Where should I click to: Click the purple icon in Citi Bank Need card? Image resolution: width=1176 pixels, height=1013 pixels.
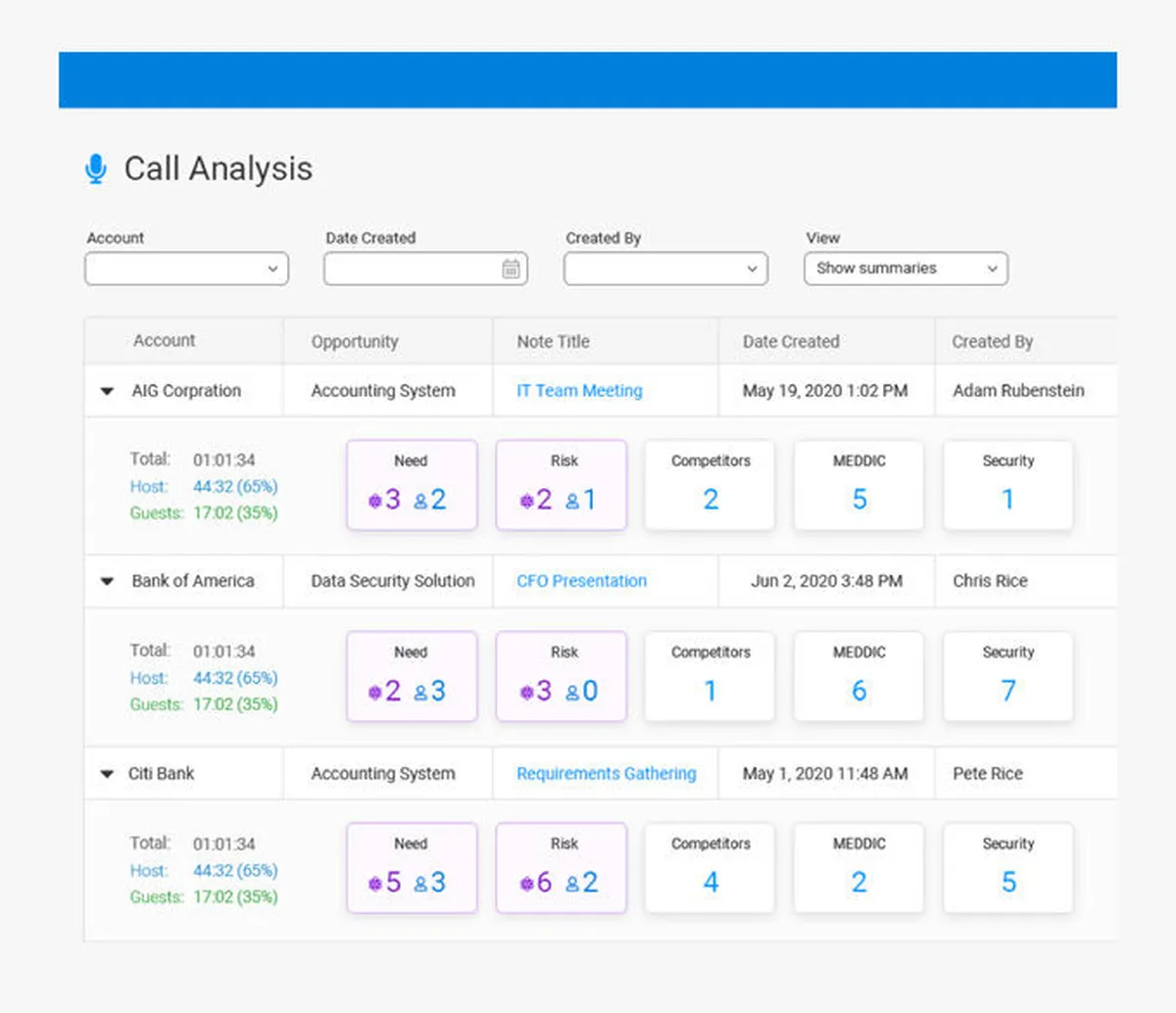pos(374,884)
